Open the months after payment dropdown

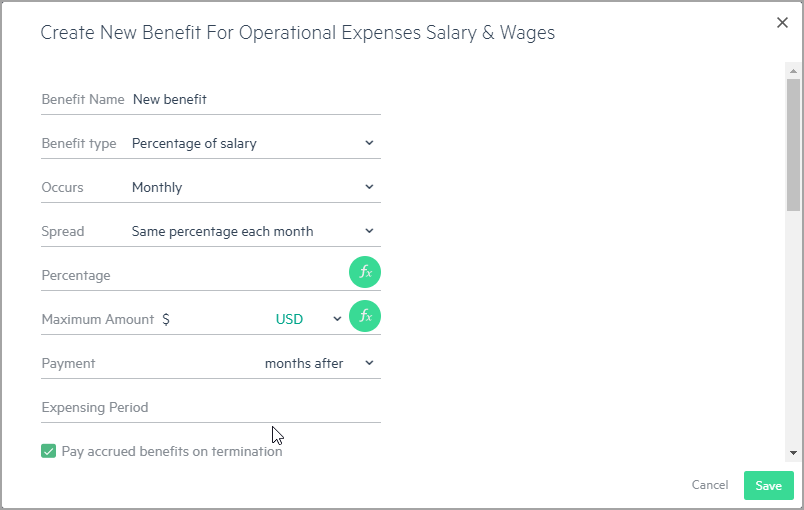pyautogui.click(x=319, y=363)
